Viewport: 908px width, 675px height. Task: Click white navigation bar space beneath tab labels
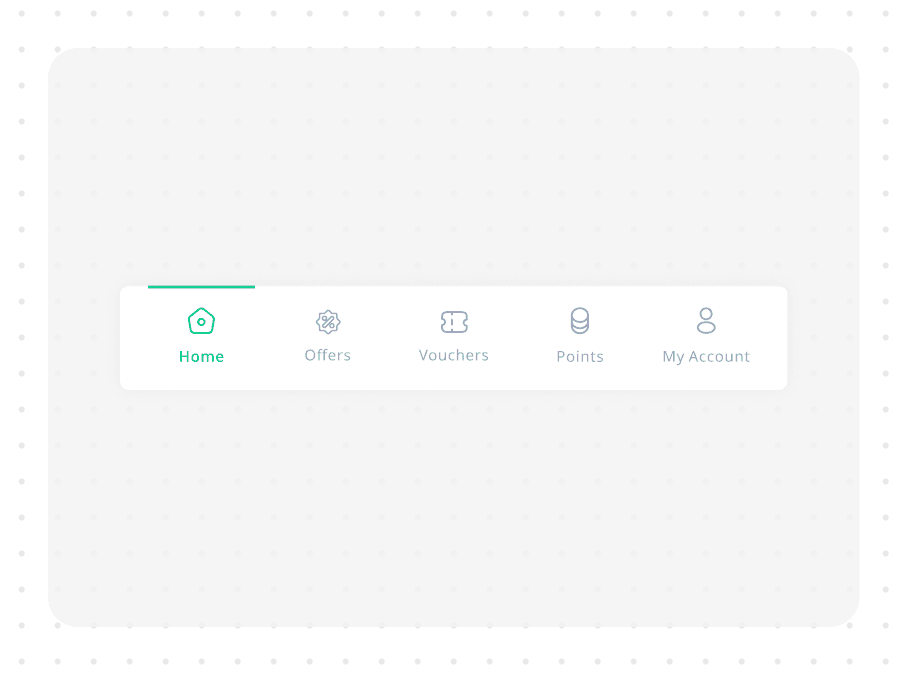[x=453, y=377]
